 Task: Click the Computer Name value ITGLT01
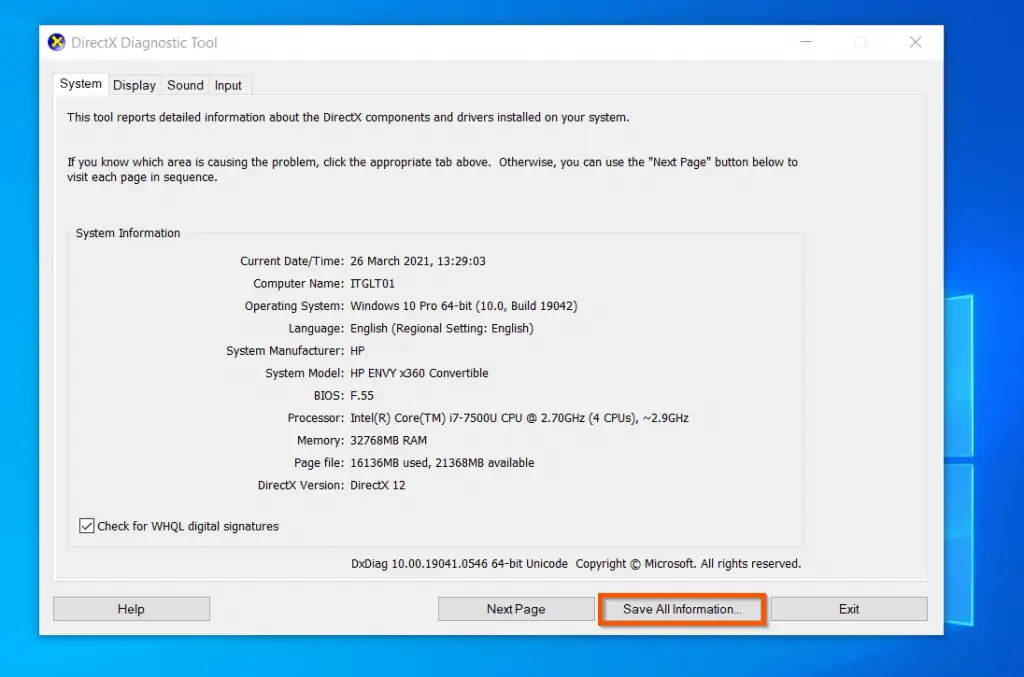pos(372,283)
